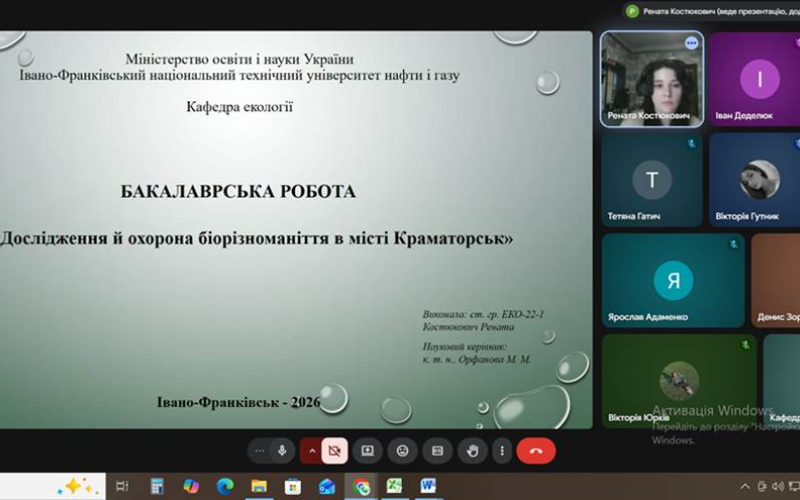
Task: Click slide line Науковий керівник
Action: click(464, 347)
